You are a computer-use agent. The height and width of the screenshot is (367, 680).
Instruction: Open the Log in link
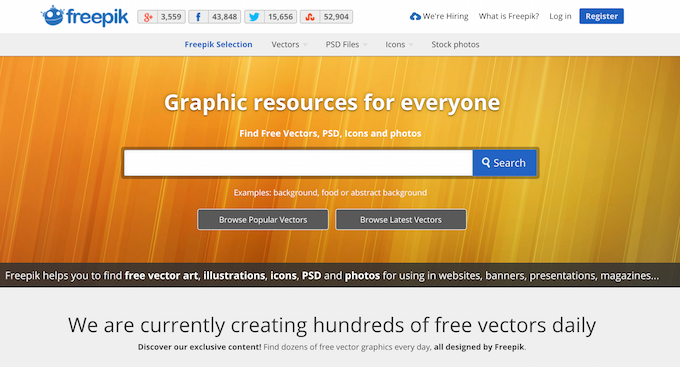pyautogui.click(x=560, y=16)
